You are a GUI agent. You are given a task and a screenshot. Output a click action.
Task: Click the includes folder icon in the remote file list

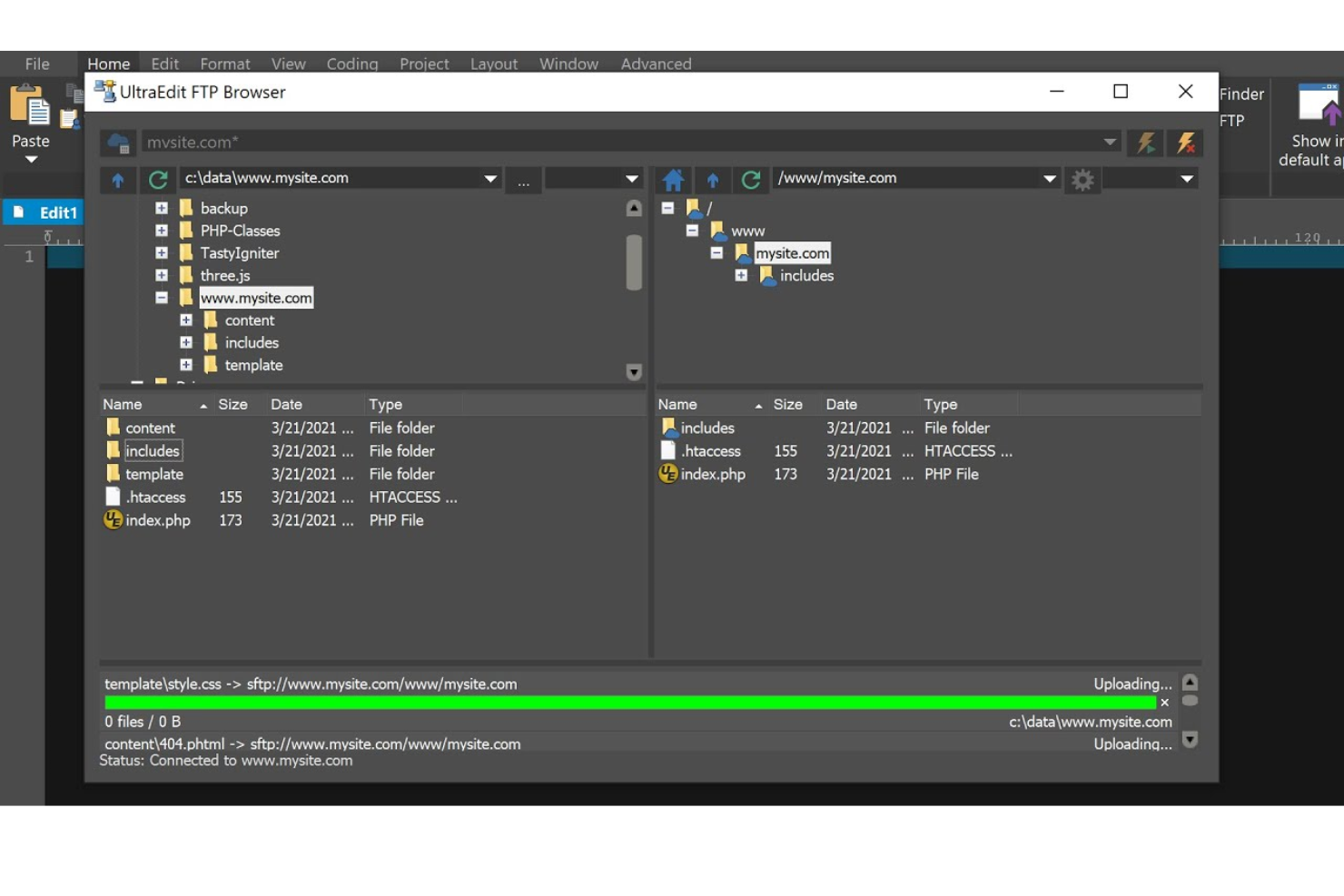coord(669,427)
